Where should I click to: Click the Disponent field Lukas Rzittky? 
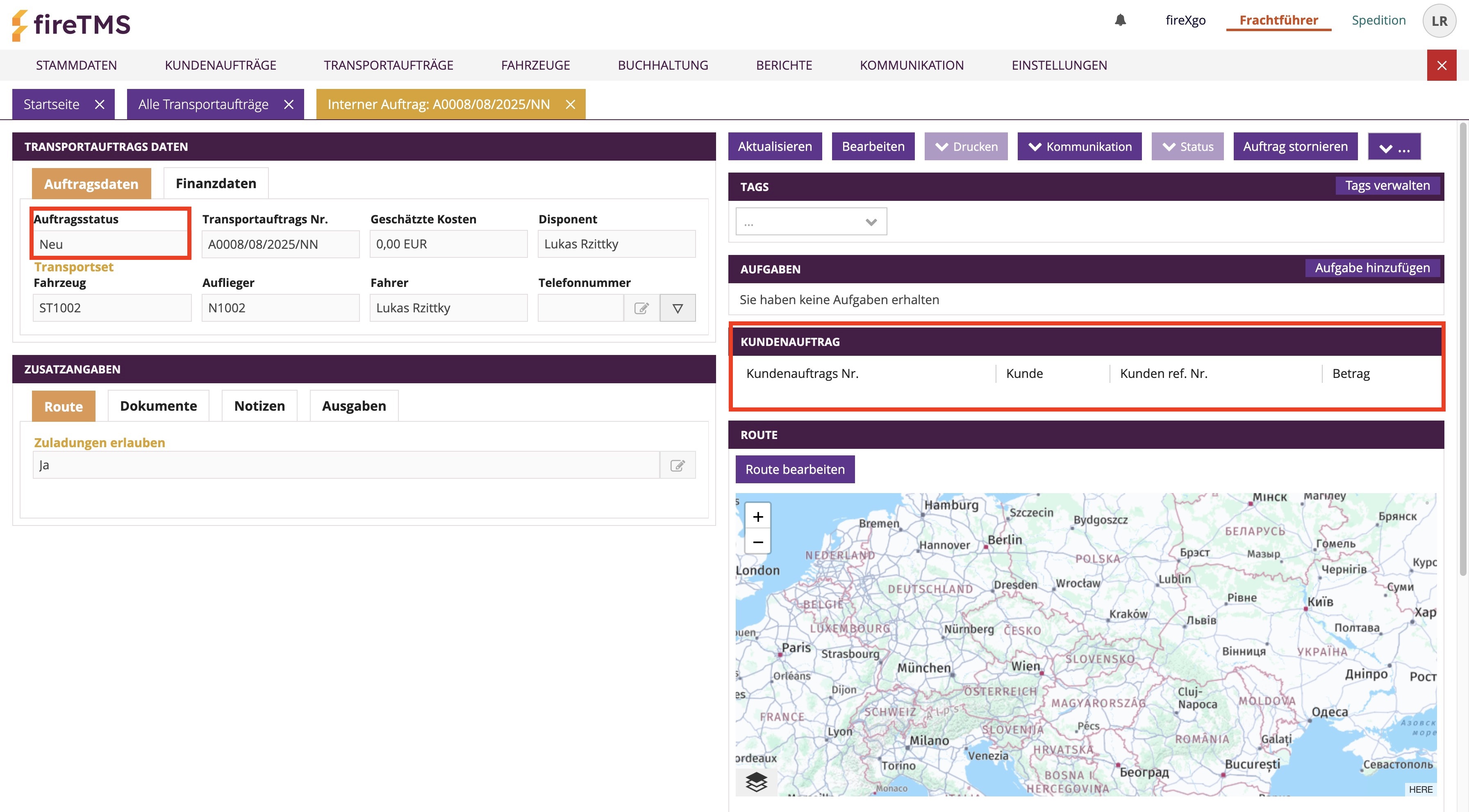click(616, 245)
